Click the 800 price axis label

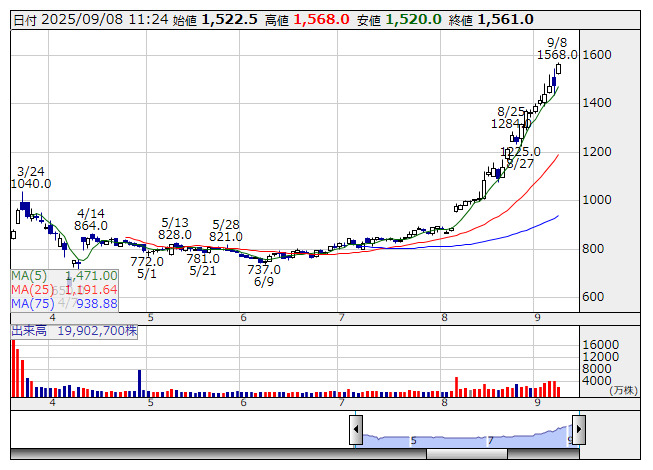593,249
